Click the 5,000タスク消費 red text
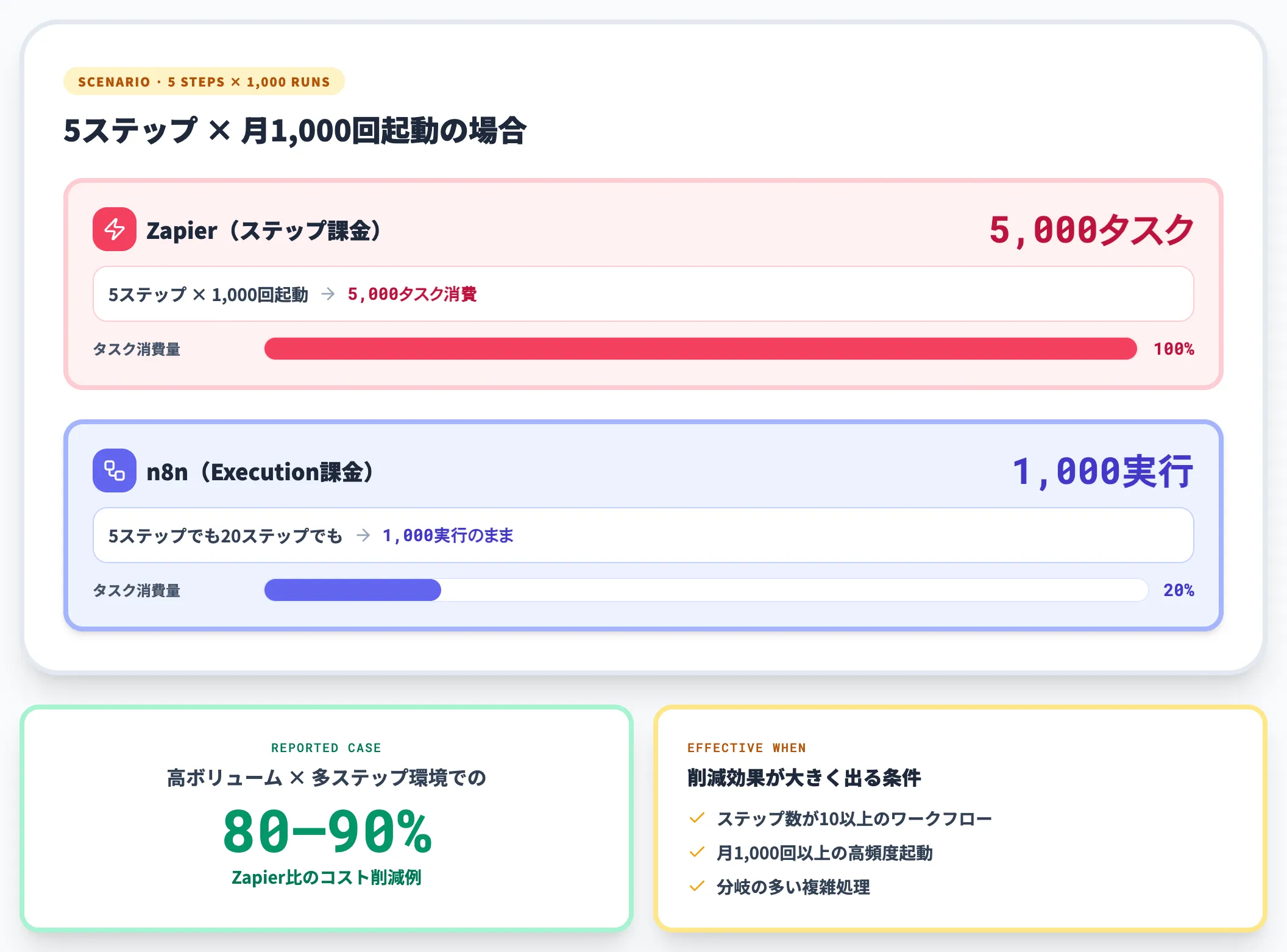Screen dimensions: 1287x952 [x=413, y=294]
